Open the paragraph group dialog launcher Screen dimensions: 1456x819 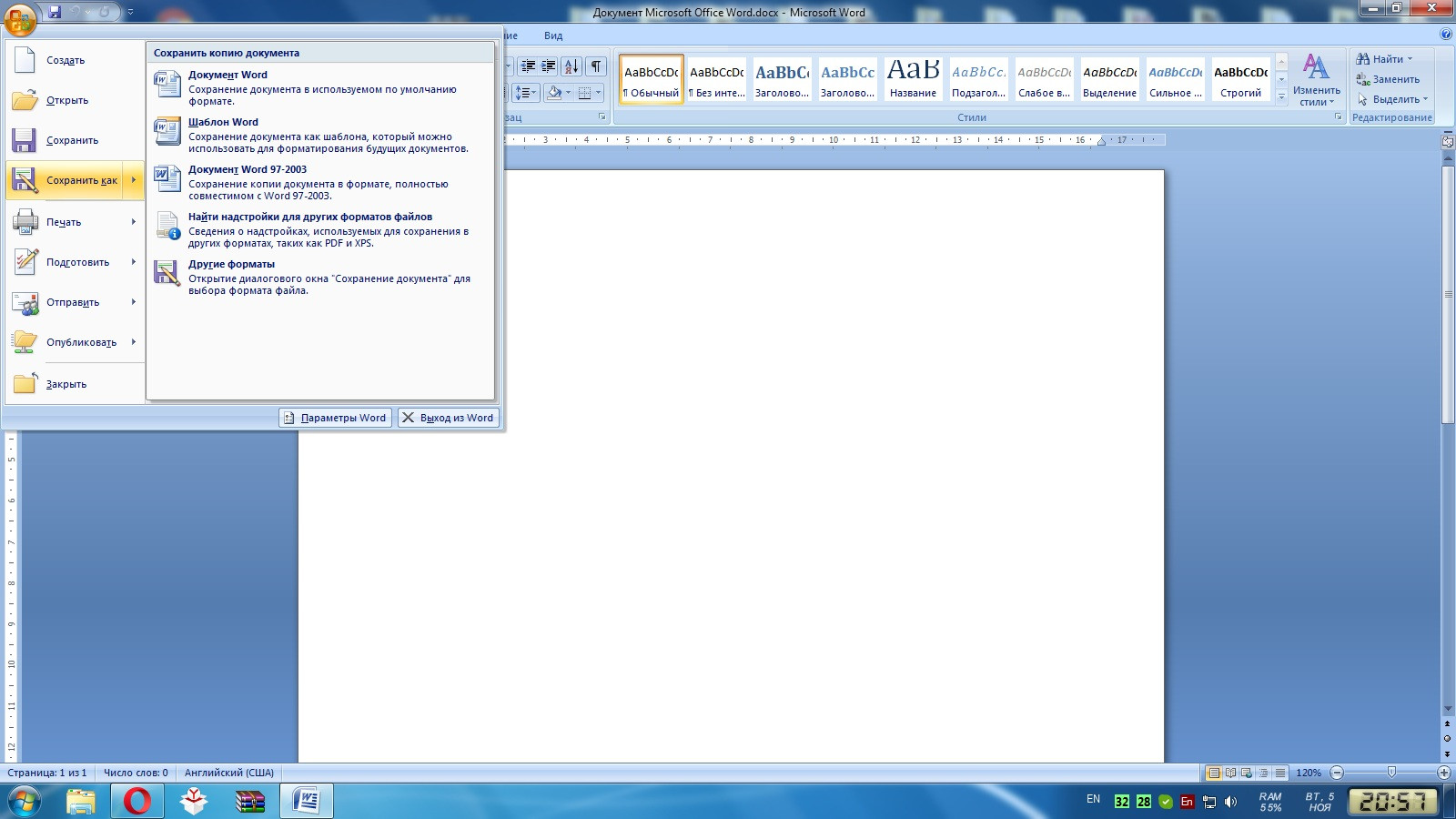[x=602, y=117]
